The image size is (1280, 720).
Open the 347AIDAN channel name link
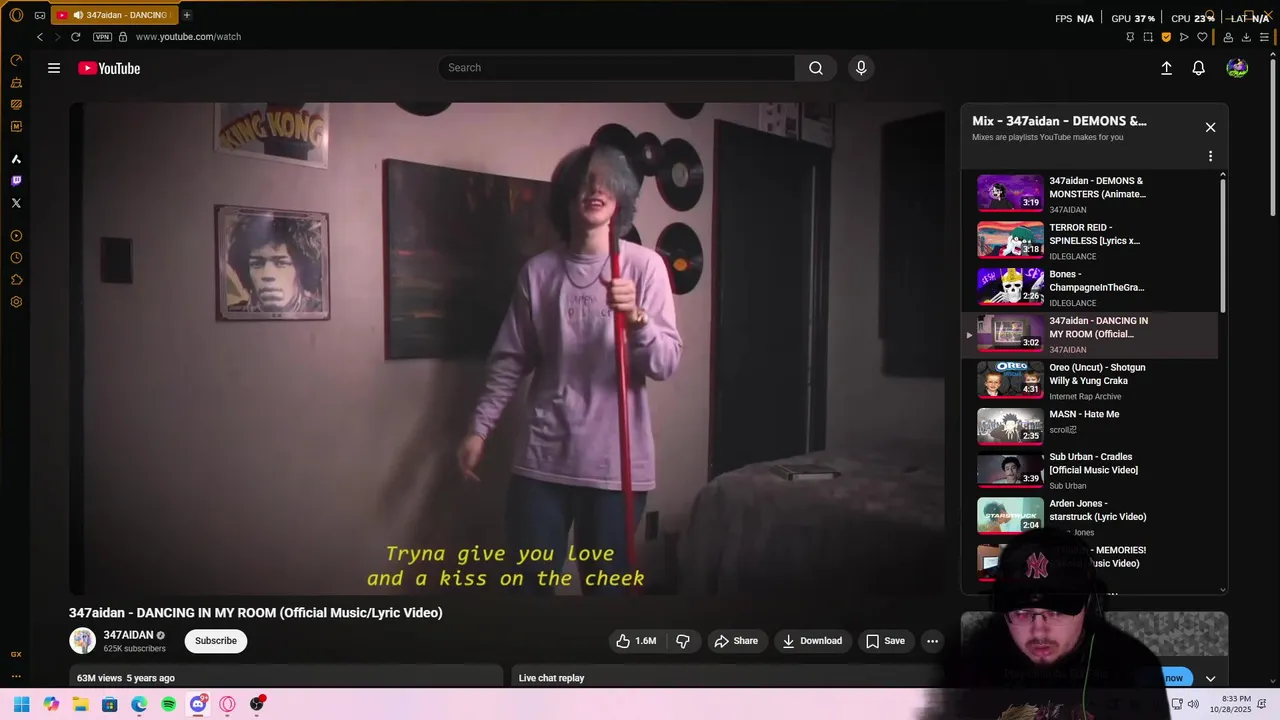point(128,635)
